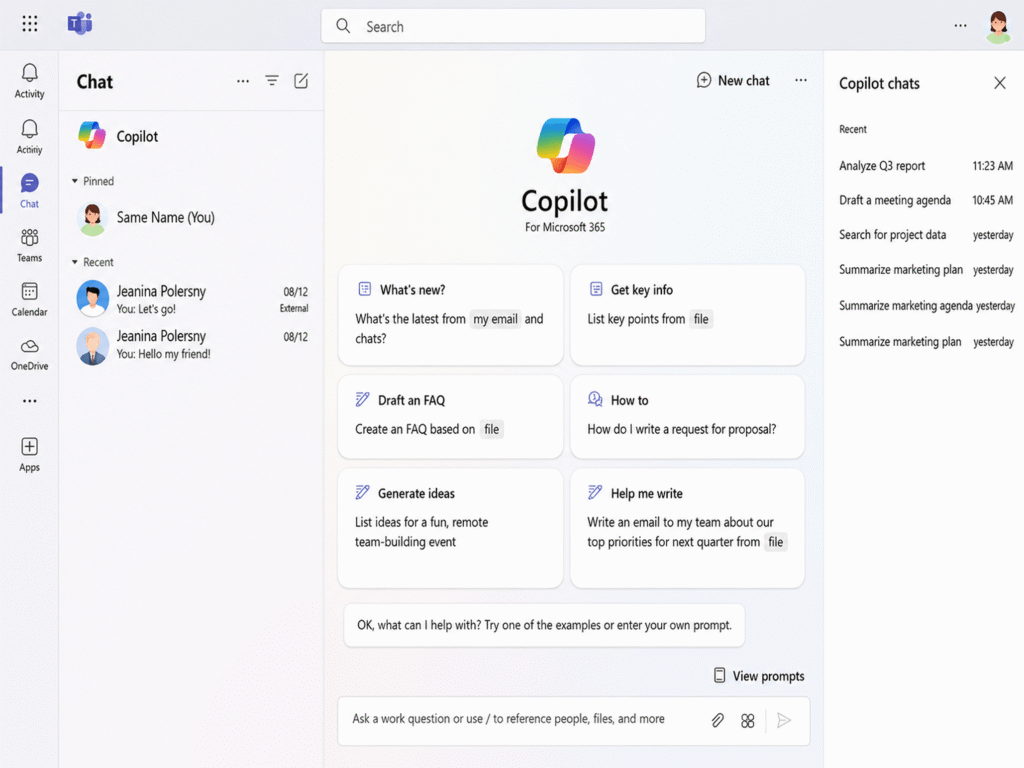1024x768 pixels.
Task: Open the app launcher grid icon
Action: (x=29, y=24)
